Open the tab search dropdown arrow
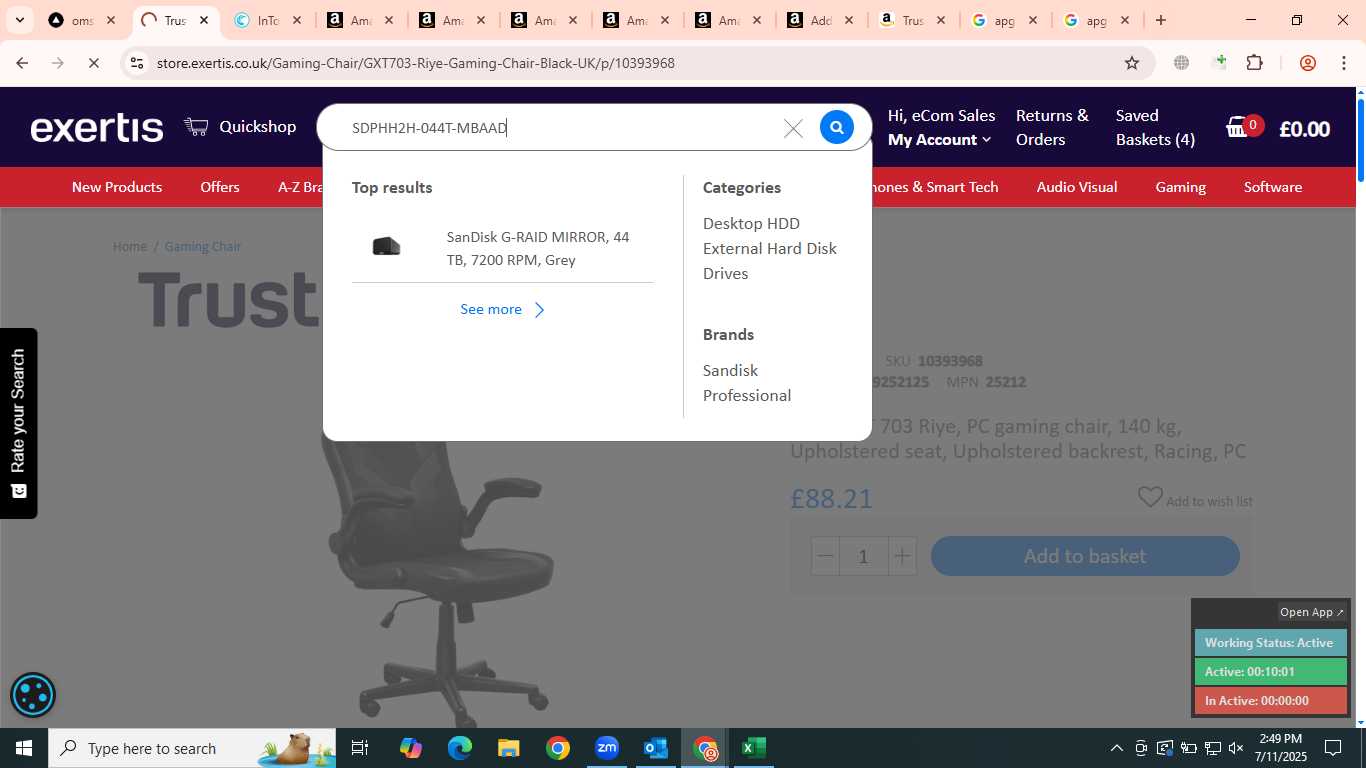Screen dimensions: 1366x768 (19, 20)
